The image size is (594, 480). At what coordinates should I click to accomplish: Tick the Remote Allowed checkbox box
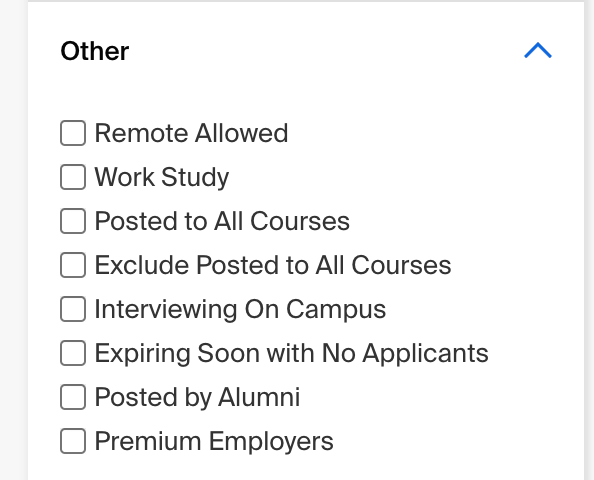click(x=73, y=133)
